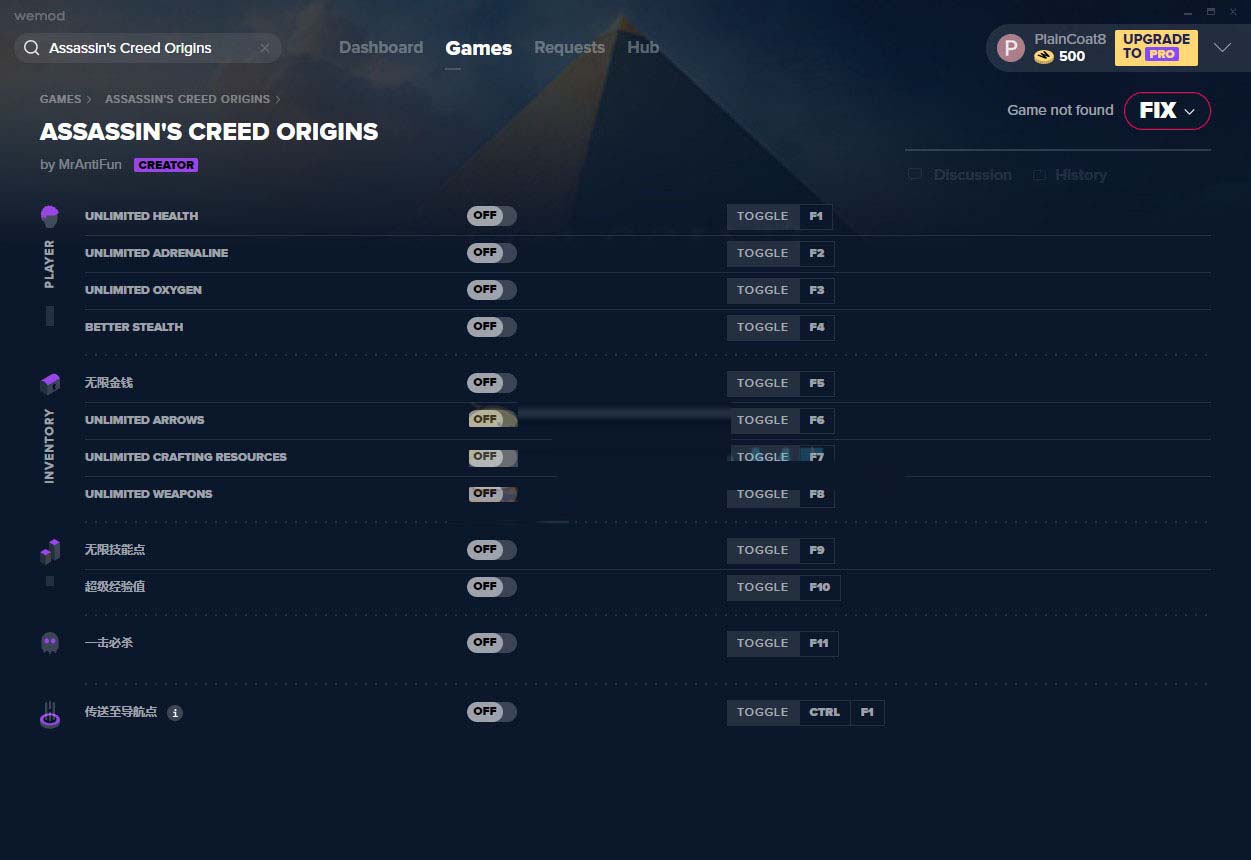1251x860 pixels.
Task: Click the coins icon beside 500
Action: click(1044, 57)
